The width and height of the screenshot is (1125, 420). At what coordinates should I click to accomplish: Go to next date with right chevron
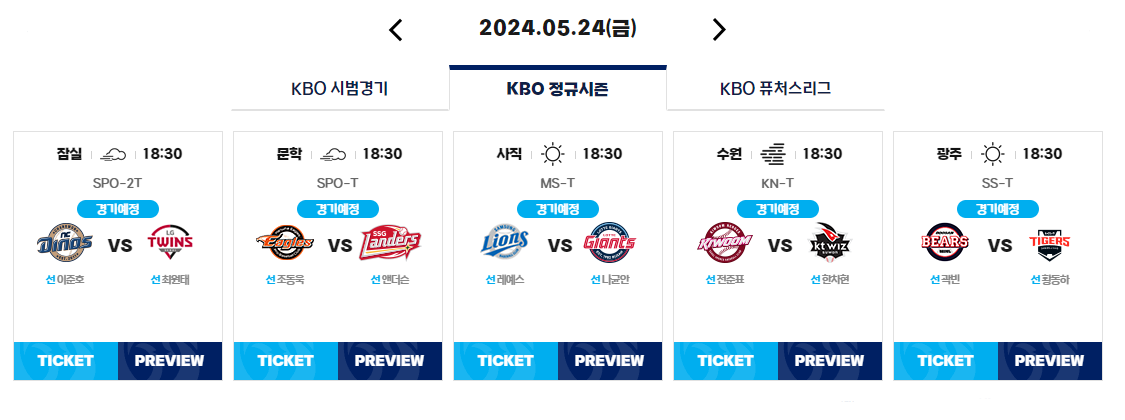(x=719, y=29)
